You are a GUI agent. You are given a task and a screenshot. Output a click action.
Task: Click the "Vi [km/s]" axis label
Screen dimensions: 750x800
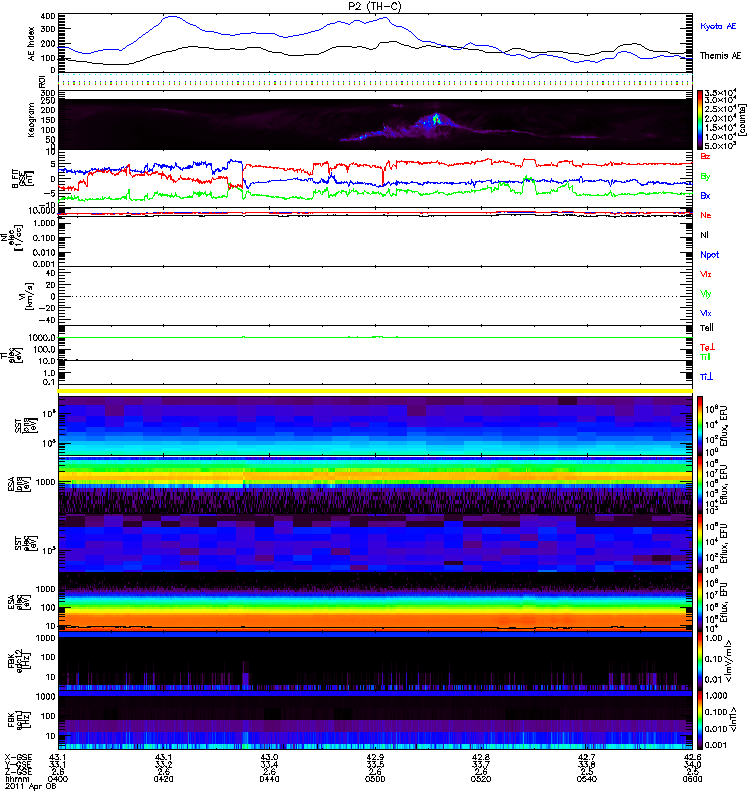(26, 296)
